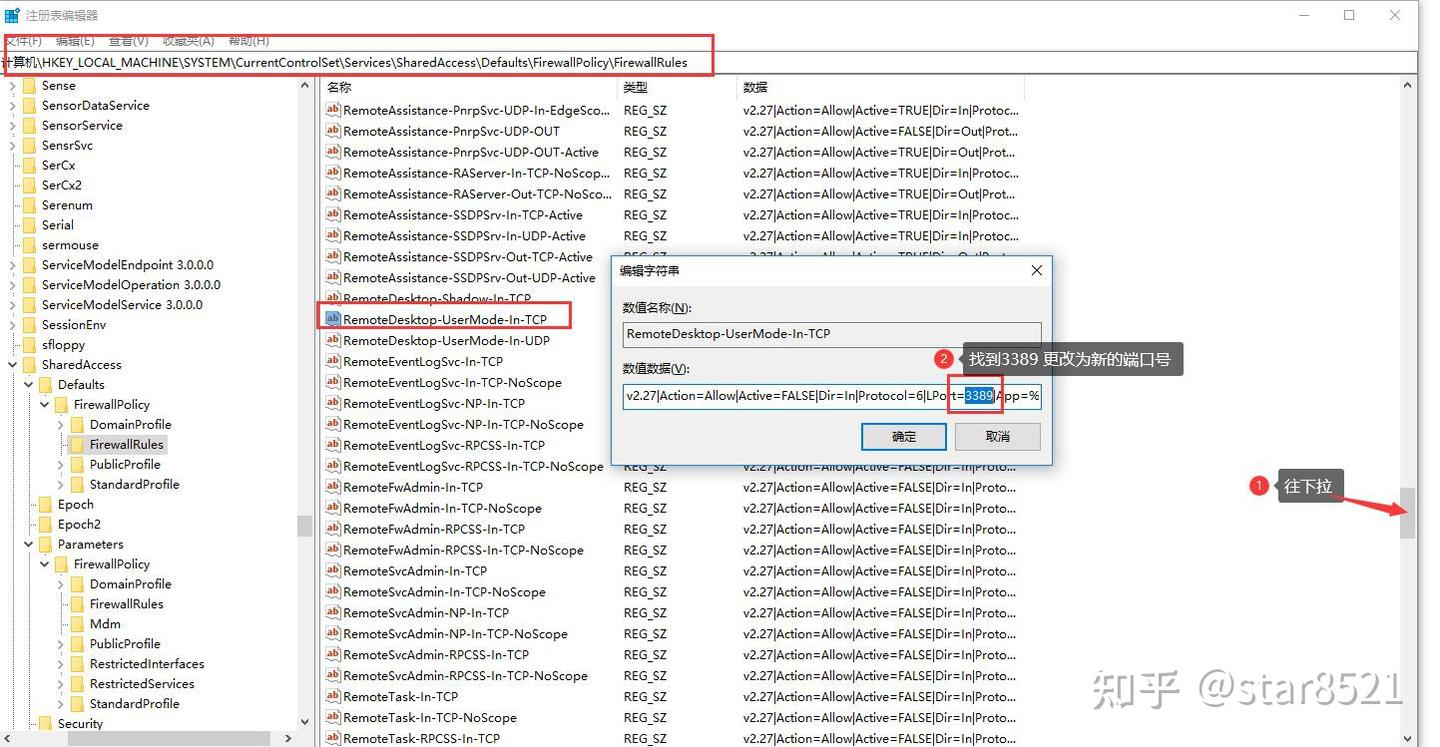Close the Edit String dialog with X
The height and width of the screenshot is (747, 1440).
pyautogui.click(x=1036, y=270)
